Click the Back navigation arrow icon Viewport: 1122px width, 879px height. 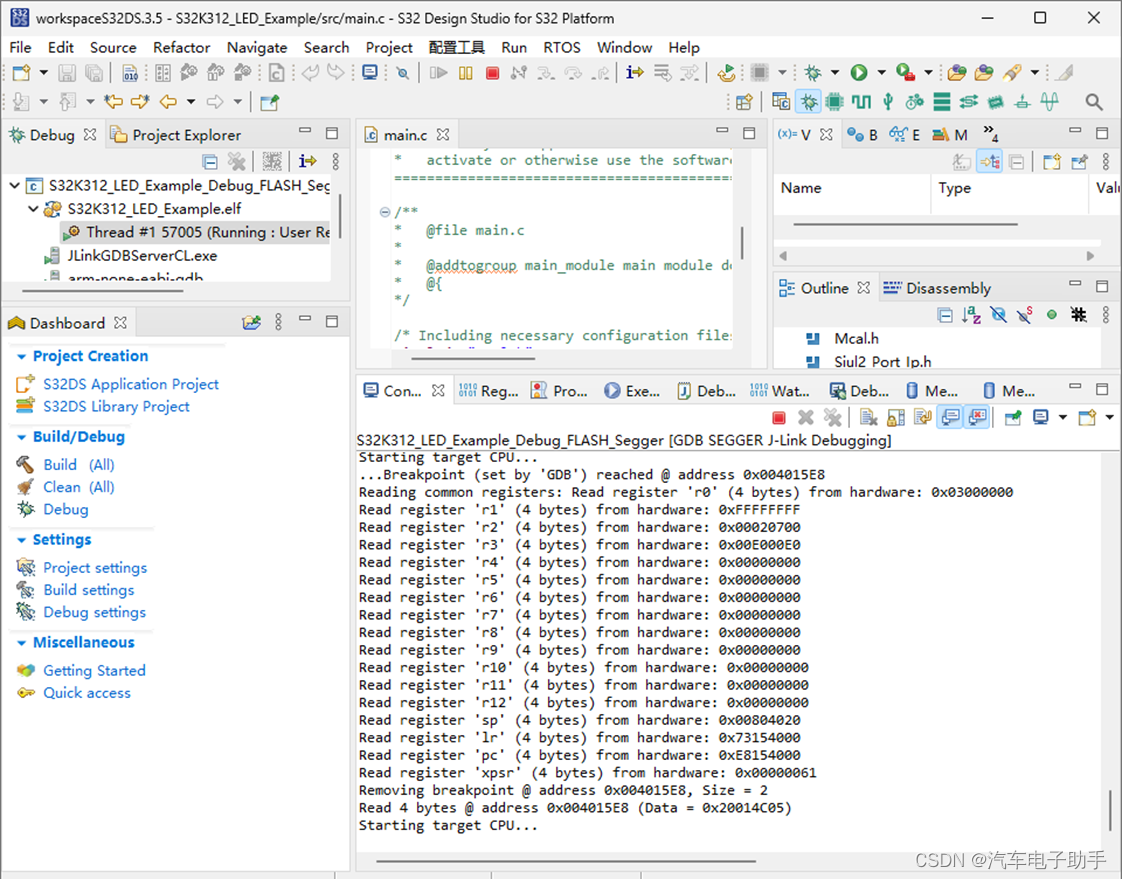[168, 102]
